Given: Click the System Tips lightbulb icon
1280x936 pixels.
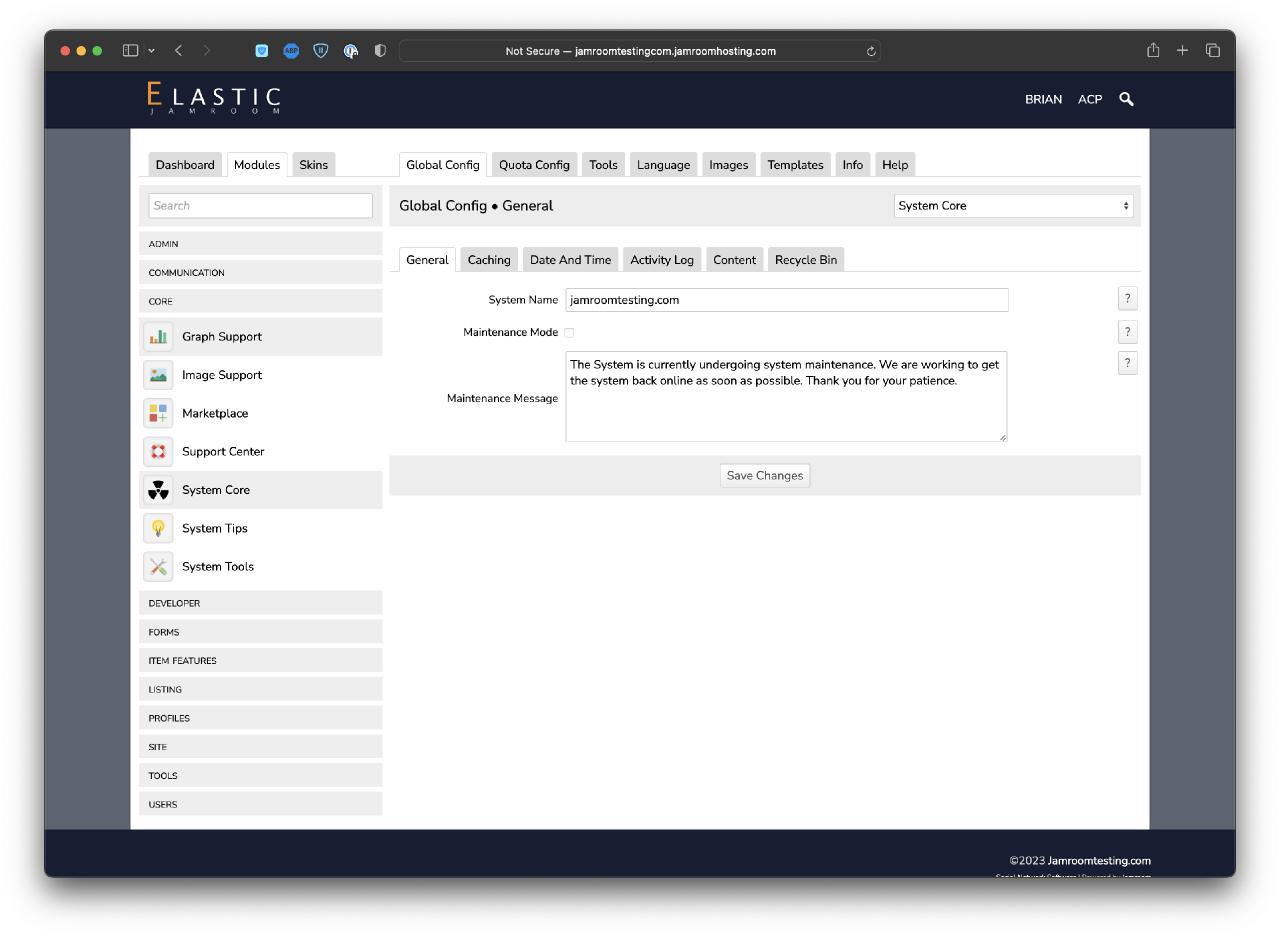Looking at the screenshot, I should click(x=158, y=528).
